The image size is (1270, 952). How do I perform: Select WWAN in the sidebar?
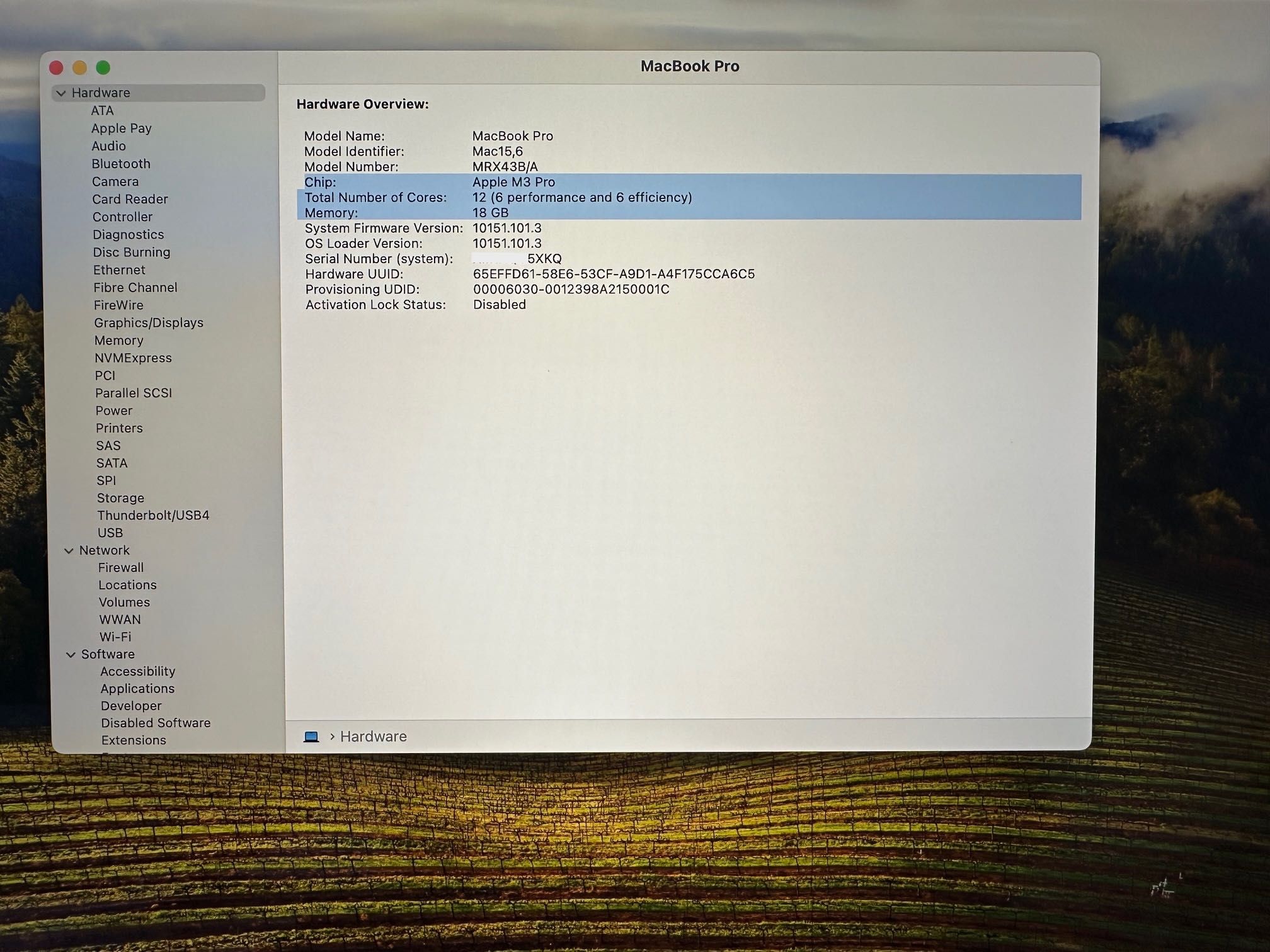tap(120, 620)
